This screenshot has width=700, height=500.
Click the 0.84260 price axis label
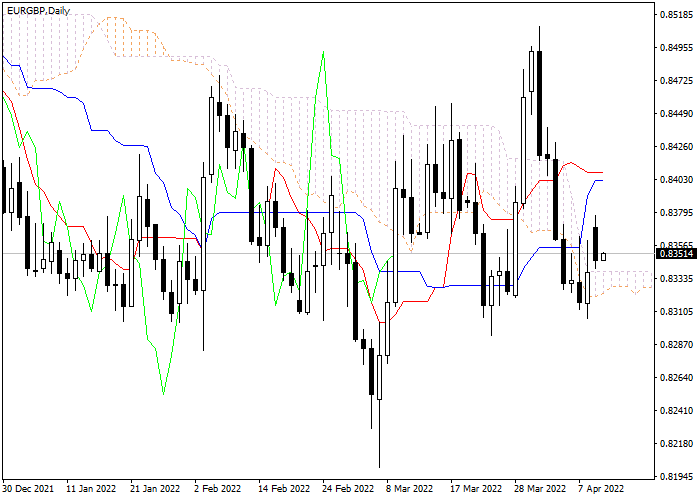tap(677, 146)
